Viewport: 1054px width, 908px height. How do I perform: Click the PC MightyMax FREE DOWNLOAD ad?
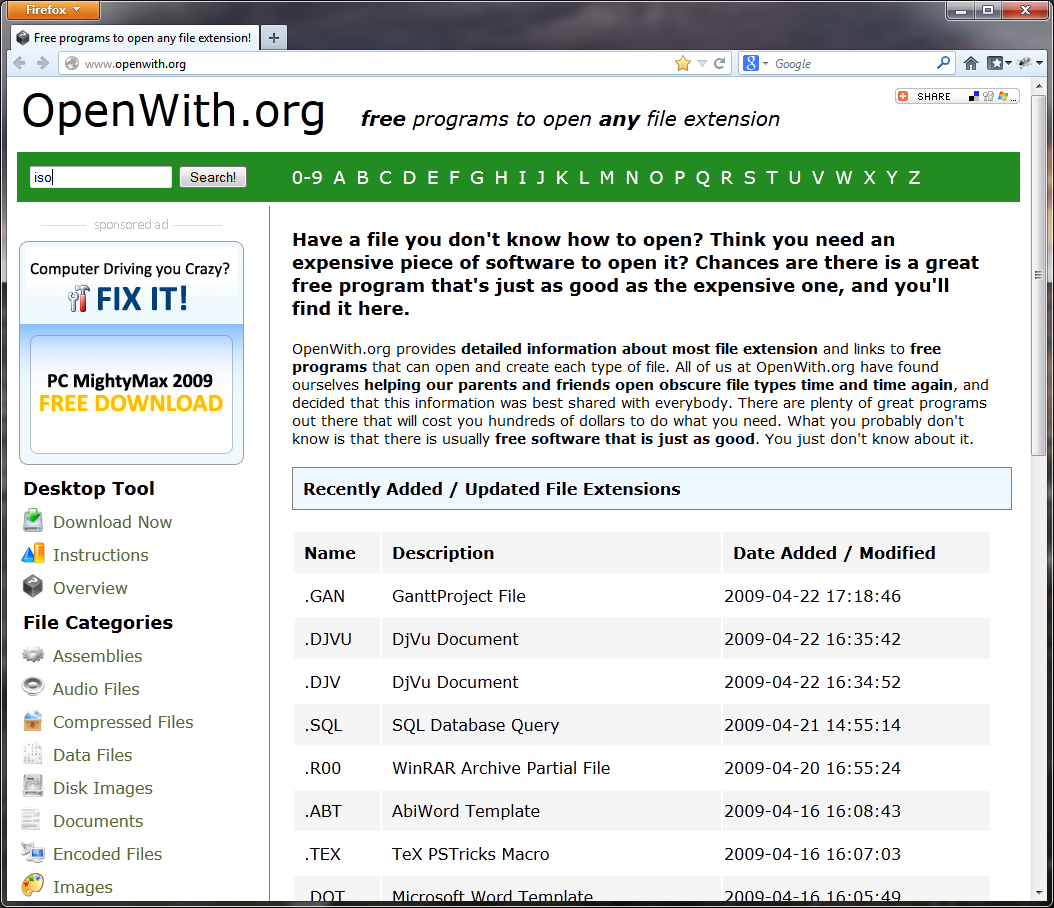(x=131, y=393)
